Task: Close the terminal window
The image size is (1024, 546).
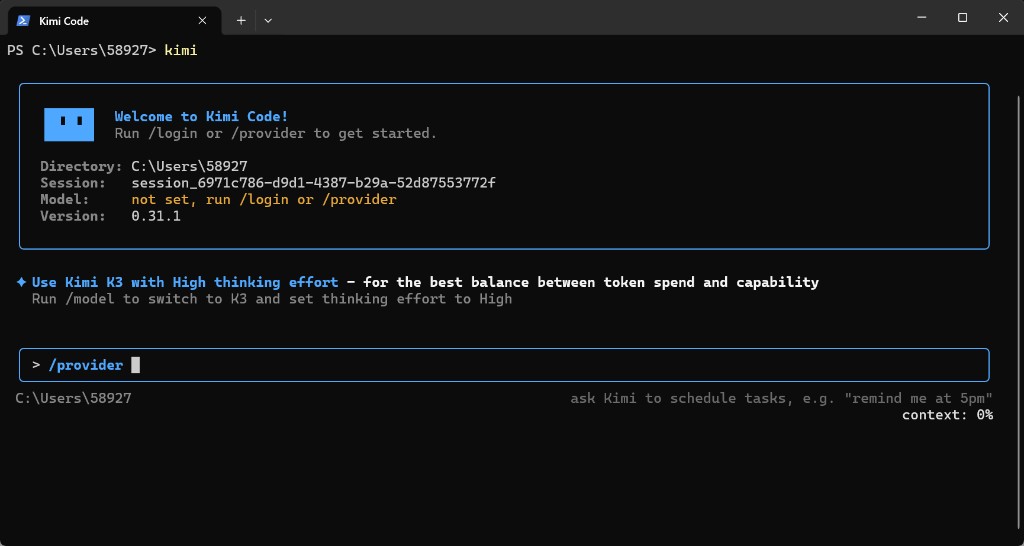Action: point(1004,18)
